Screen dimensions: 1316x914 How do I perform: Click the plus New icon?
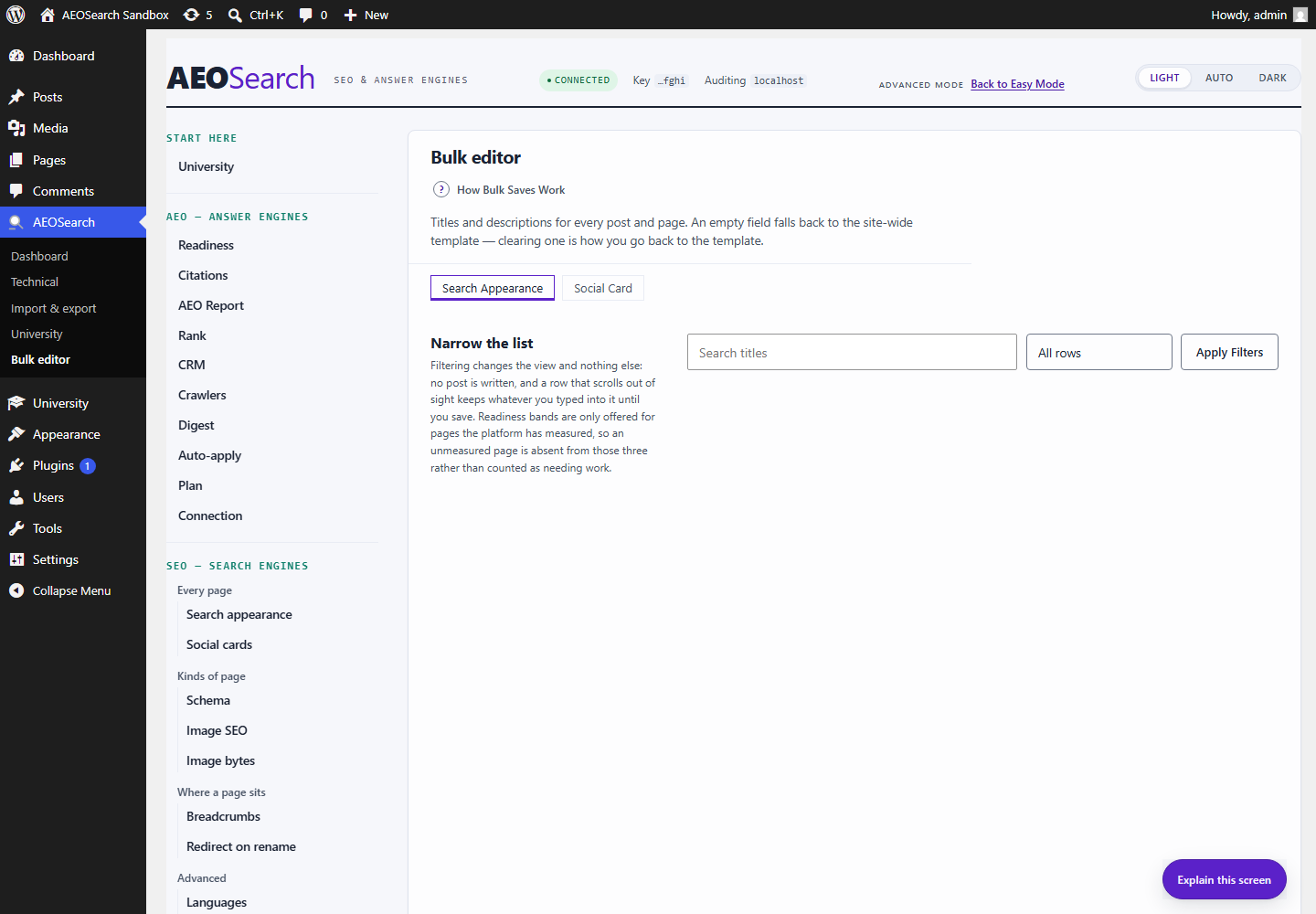350,15
